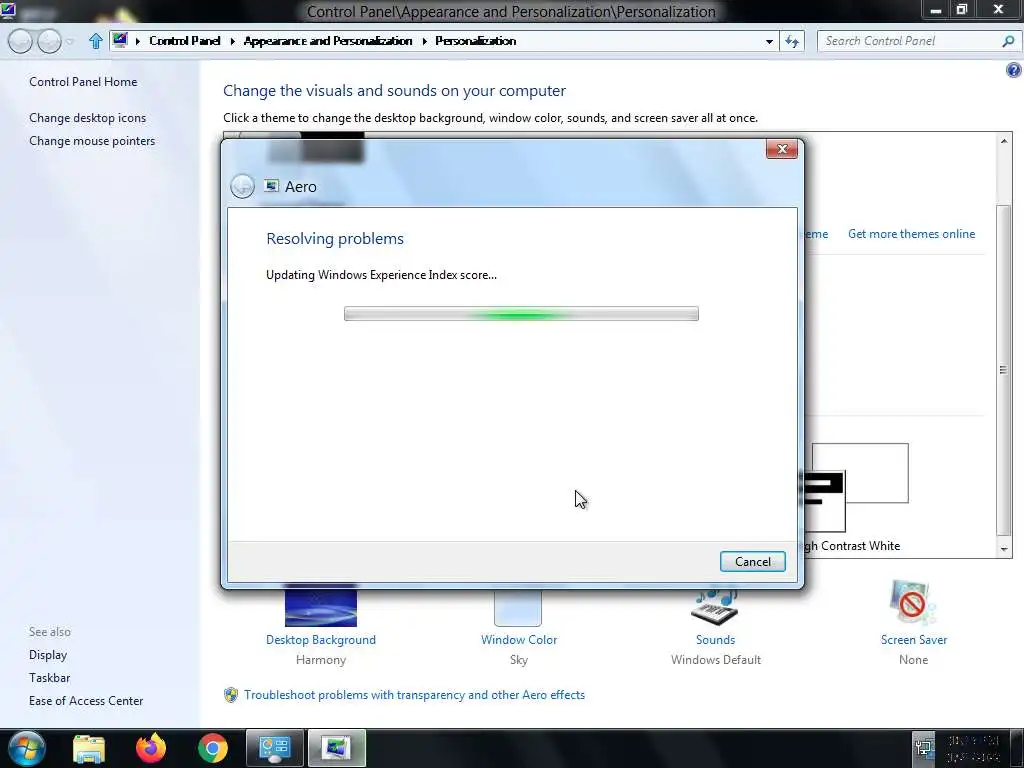Click the address bar Control Panel icon
The height and width of the screenshot is (768, 1024).
tap(120, 40)
